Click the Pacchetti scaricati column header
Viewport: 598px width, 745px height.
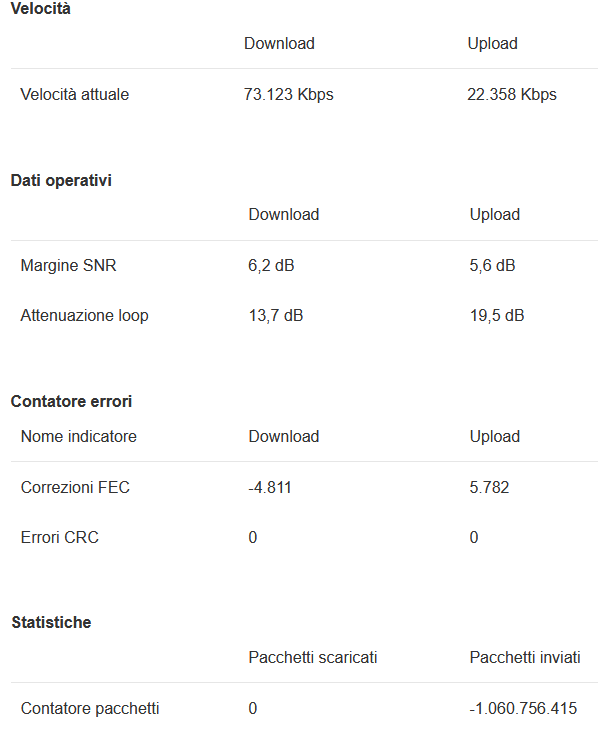(313, 658)
